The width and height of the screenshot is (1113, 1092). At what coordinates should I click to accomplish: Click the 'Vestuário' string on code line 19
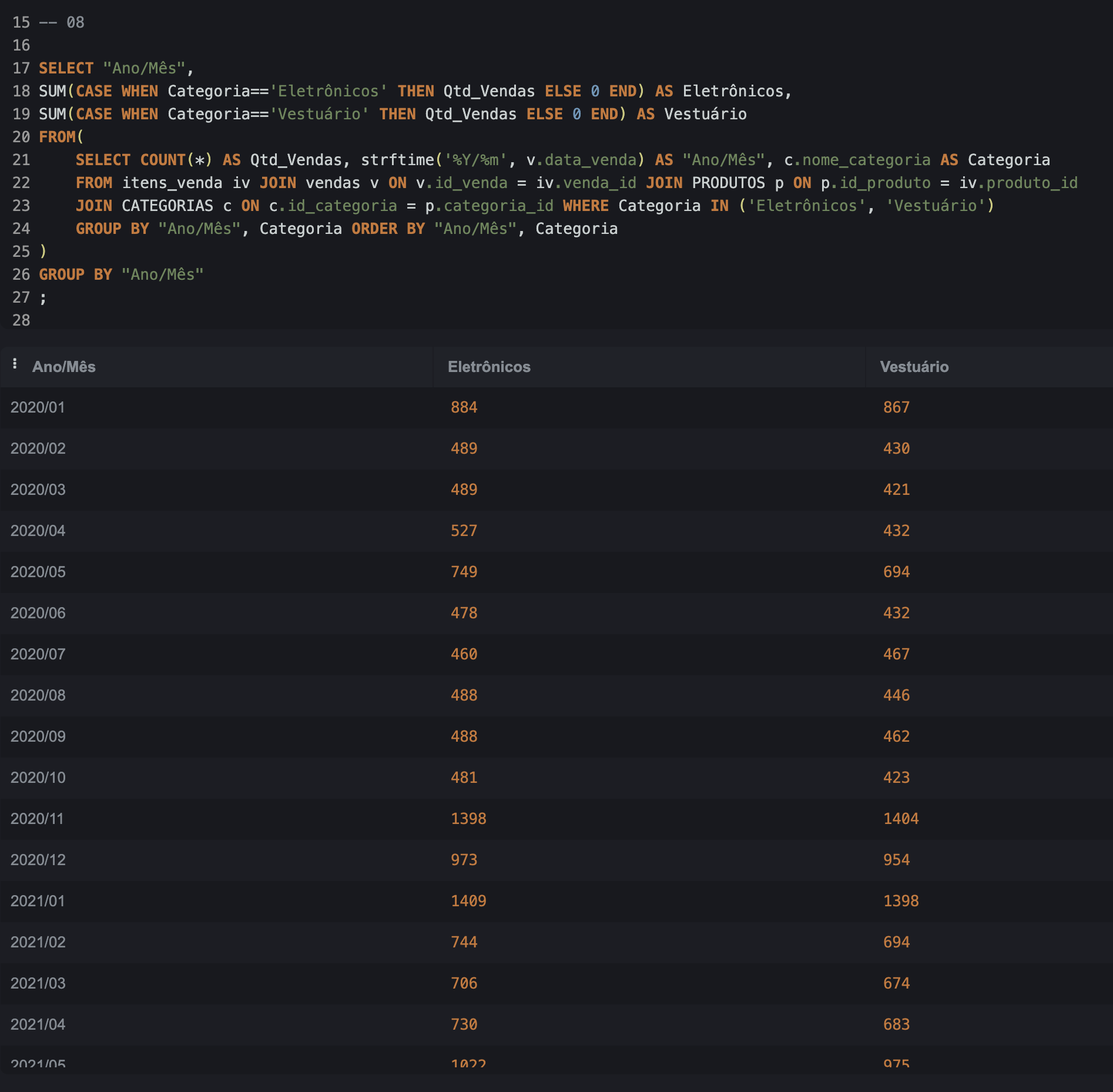click(x=319, y=114)
